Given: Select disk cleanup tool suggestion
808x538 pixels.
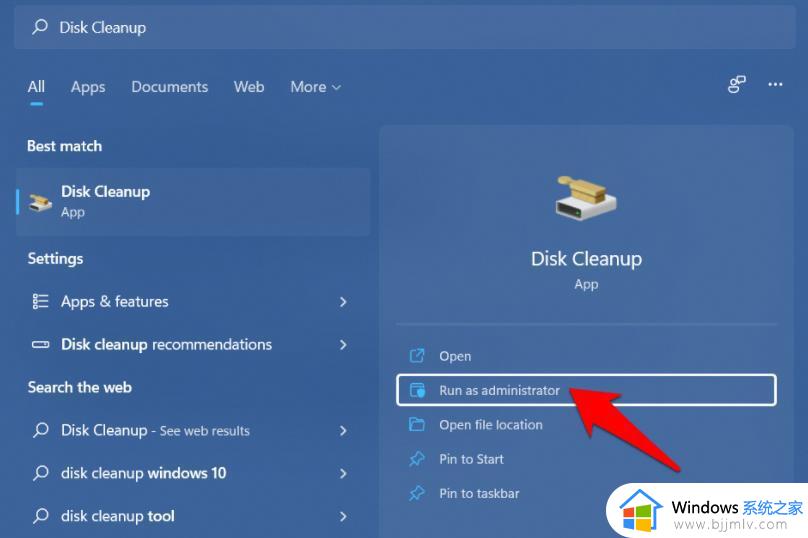Looking at the screenshot, I should point(193,516).
